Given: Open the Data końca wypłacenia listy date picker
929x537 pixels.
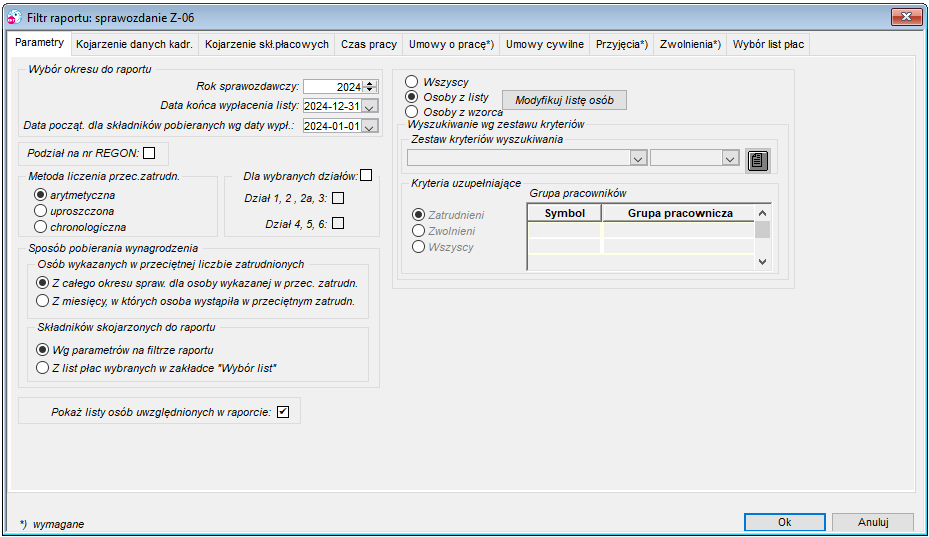Looking at the screenshot, I should tap(370, 107).
